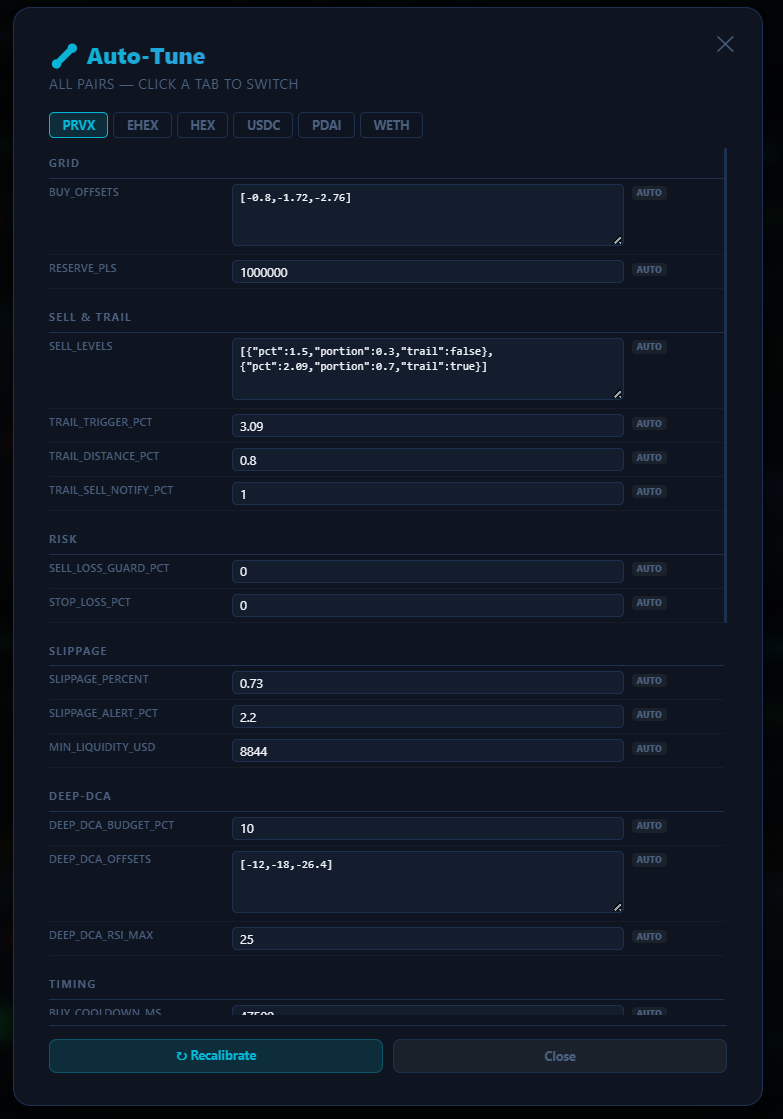Click the BUY_OFFSETS label
783x1119 pixels.
[x=84, y=192]
